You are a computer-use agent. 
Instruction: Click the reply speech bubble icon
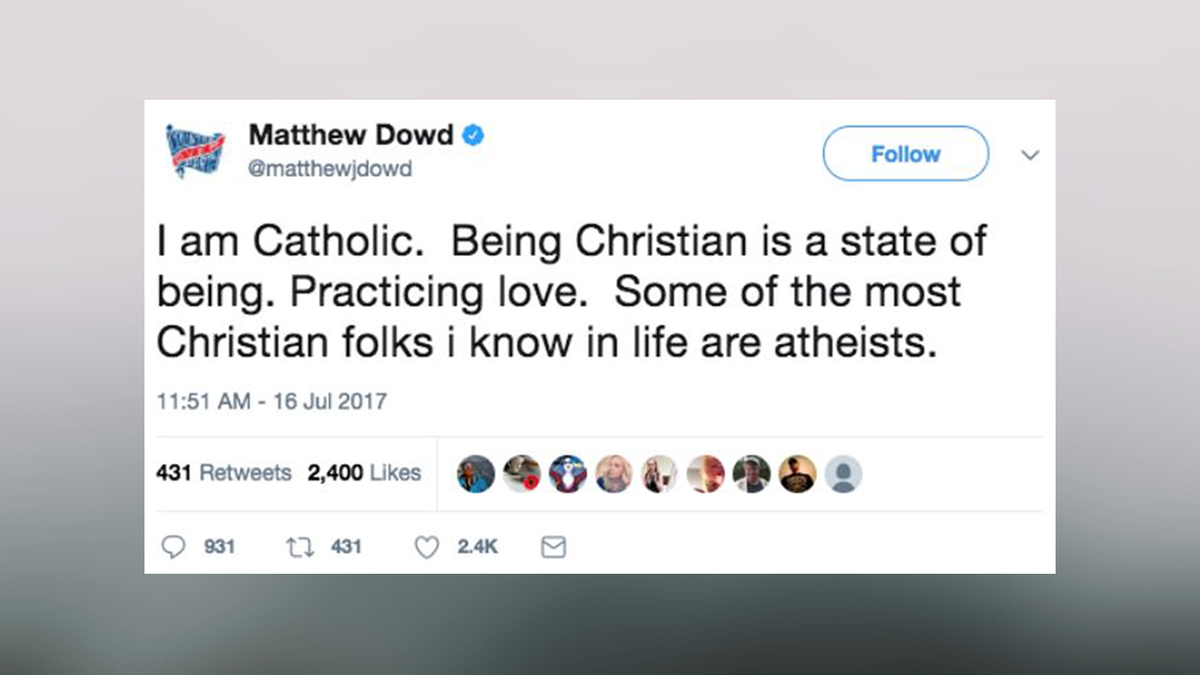pos(174,547)
